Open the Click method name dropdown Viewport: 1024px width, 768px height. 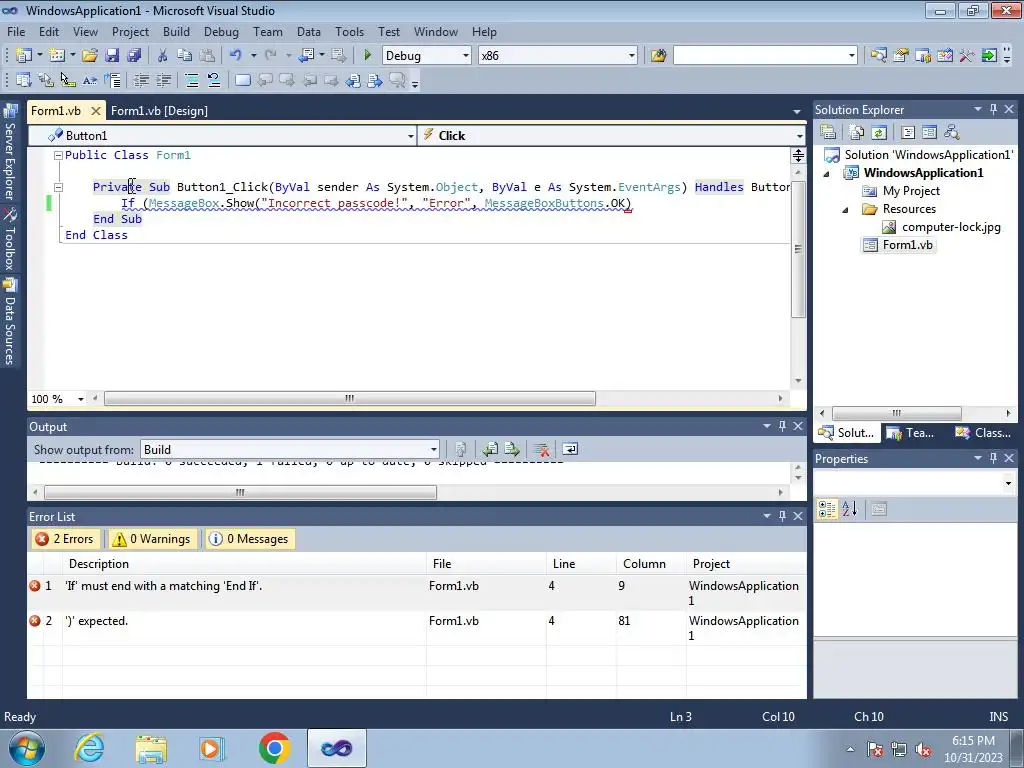click(x=799, y=136)
